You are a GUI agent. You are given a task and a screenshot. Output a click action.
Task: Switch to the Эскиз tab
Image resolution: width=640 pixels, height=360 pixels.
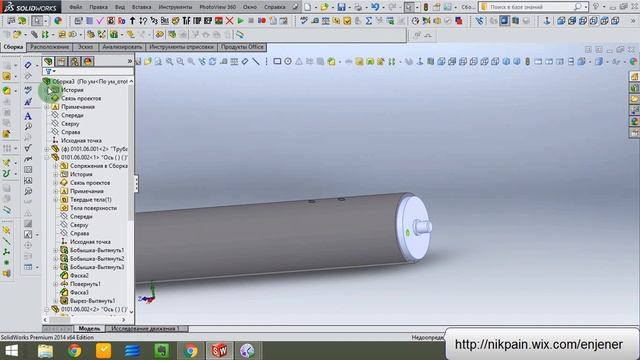(85, 47)
